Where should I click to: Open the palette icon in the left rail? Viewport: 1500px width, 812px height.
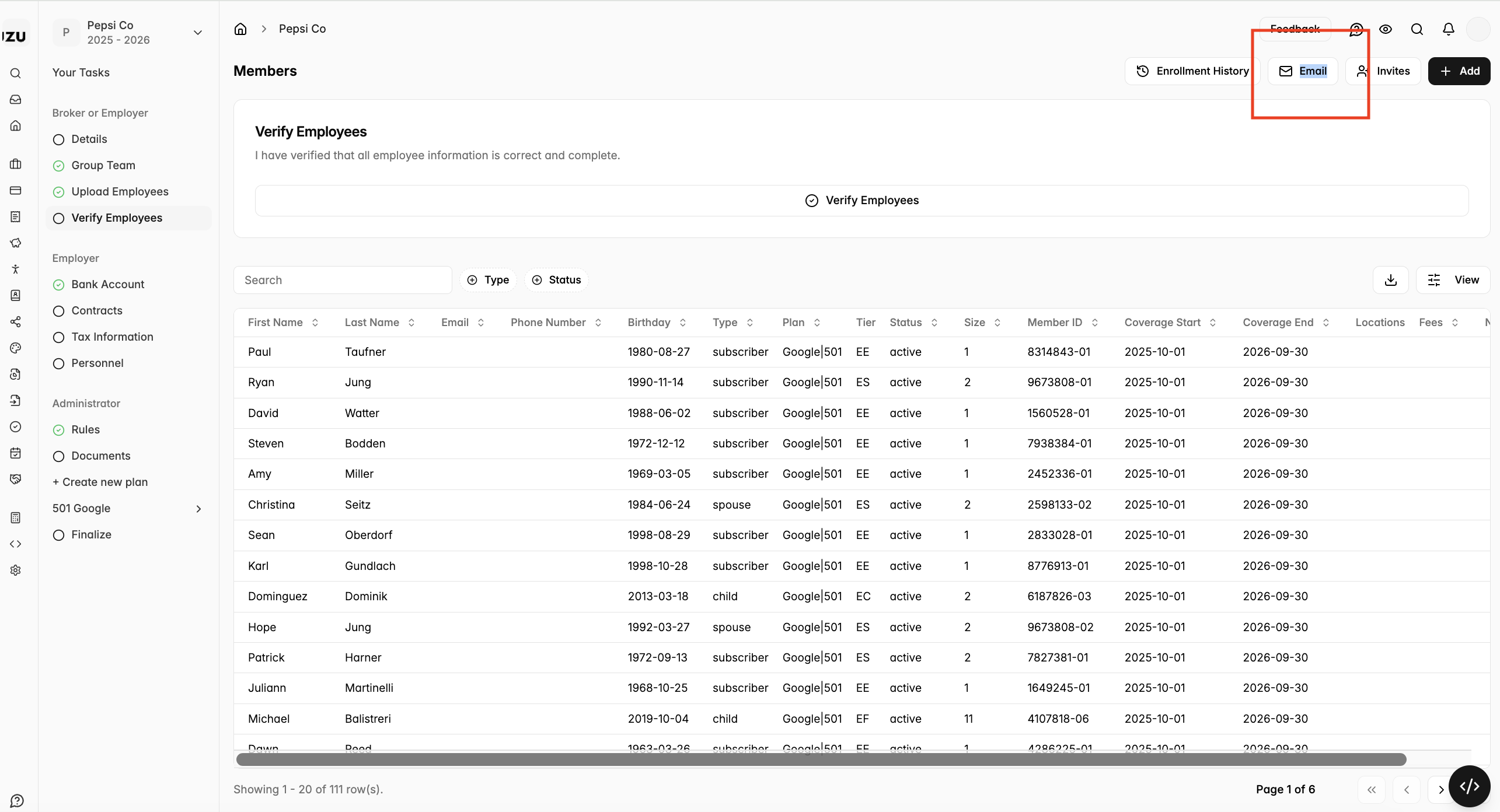(x=16, y=348)
